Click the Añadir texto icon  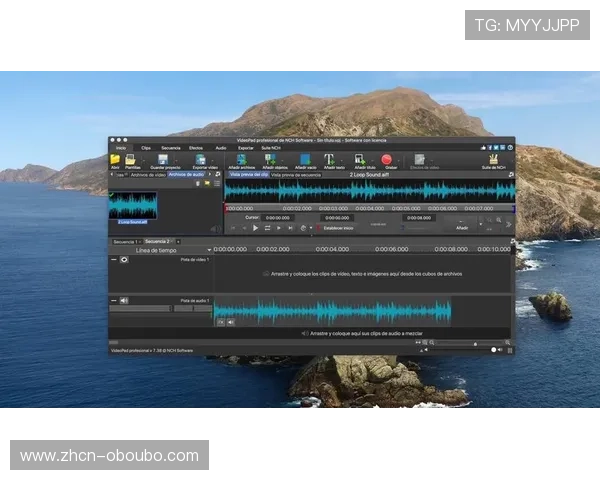coord(328,159)
